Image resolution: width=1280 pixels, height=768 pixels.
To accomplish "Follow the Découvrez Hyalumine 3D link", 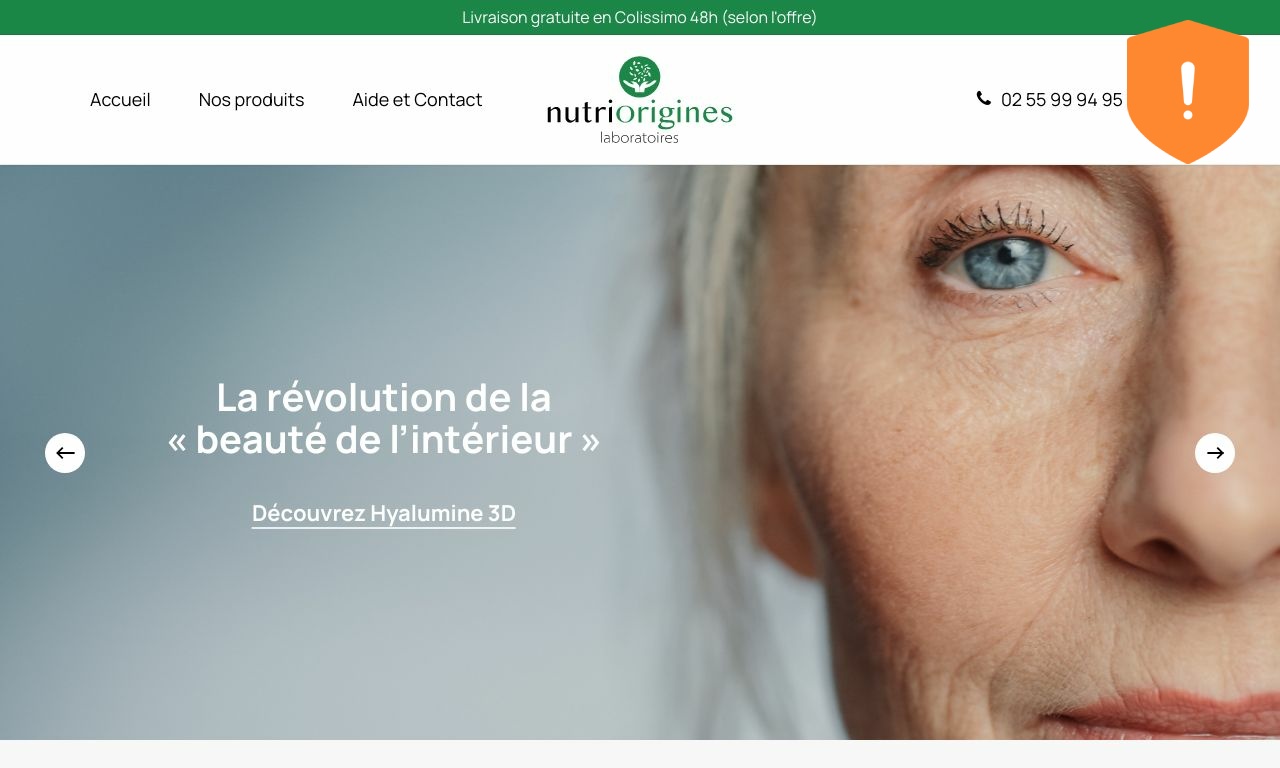I will (384, 514).
